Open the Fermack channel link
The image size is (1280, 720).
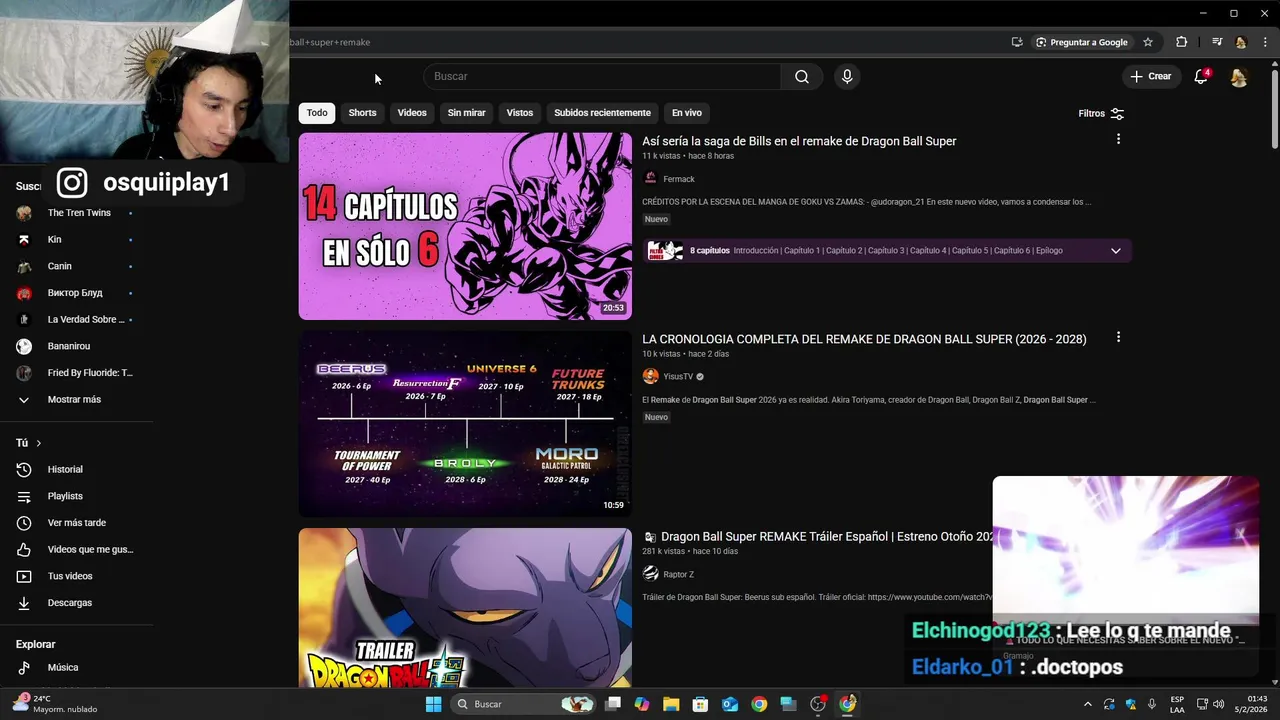(x=678, y=179)
